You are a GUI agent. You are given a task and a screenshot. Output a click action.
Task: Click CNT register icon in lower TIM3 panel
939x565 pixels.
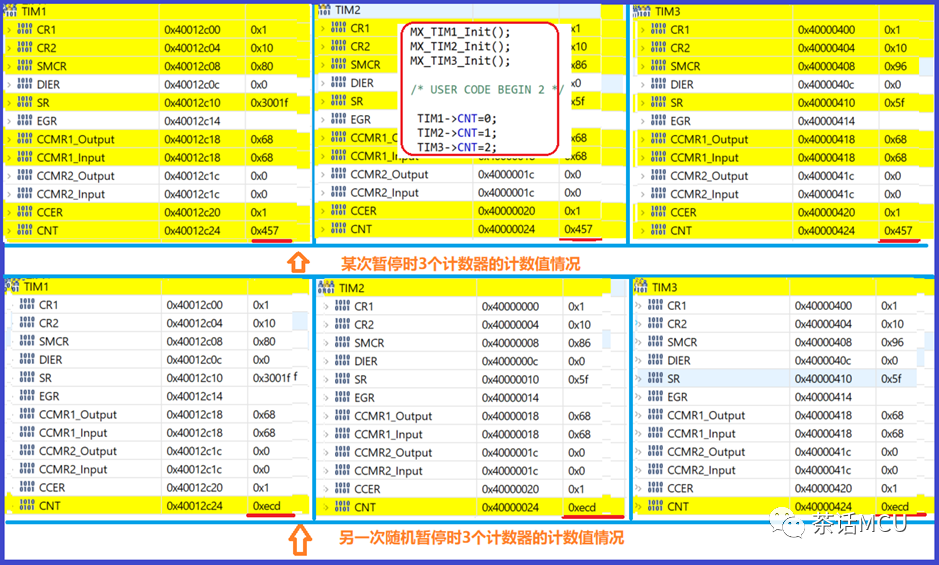tap(655, 506)
